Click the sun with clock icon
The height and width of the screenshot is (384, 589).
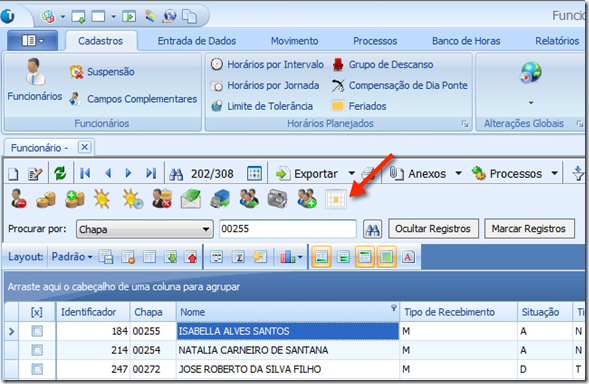pos(133,199)
